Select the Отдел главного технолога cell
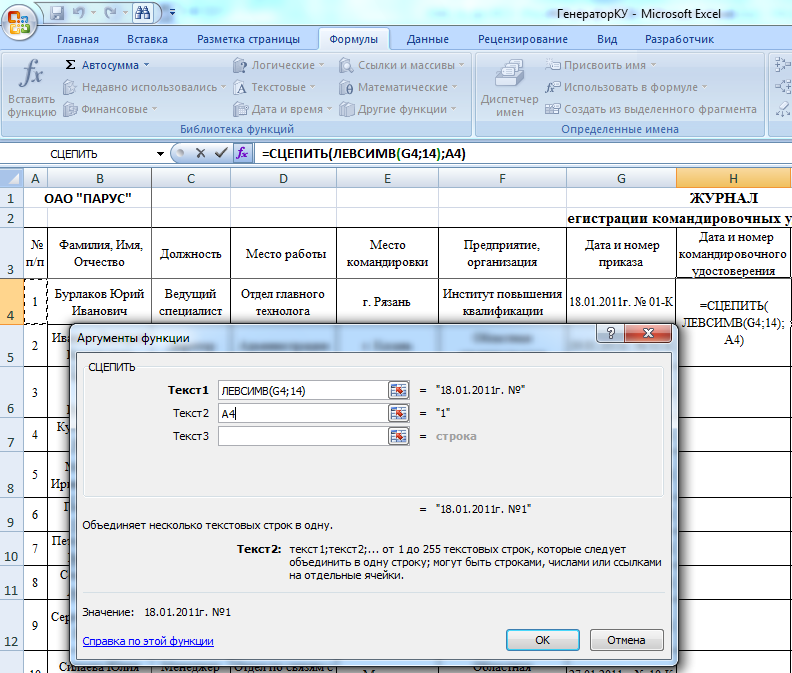The height and width of the screenshot is (673, 792). [x=283, y=302]
